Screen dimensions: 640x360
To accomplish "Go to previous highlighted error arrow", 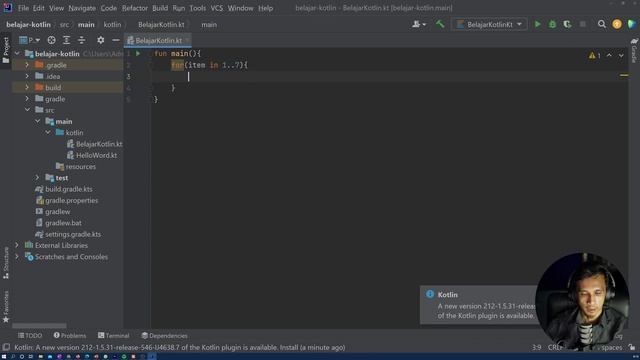I will [609, 56].
